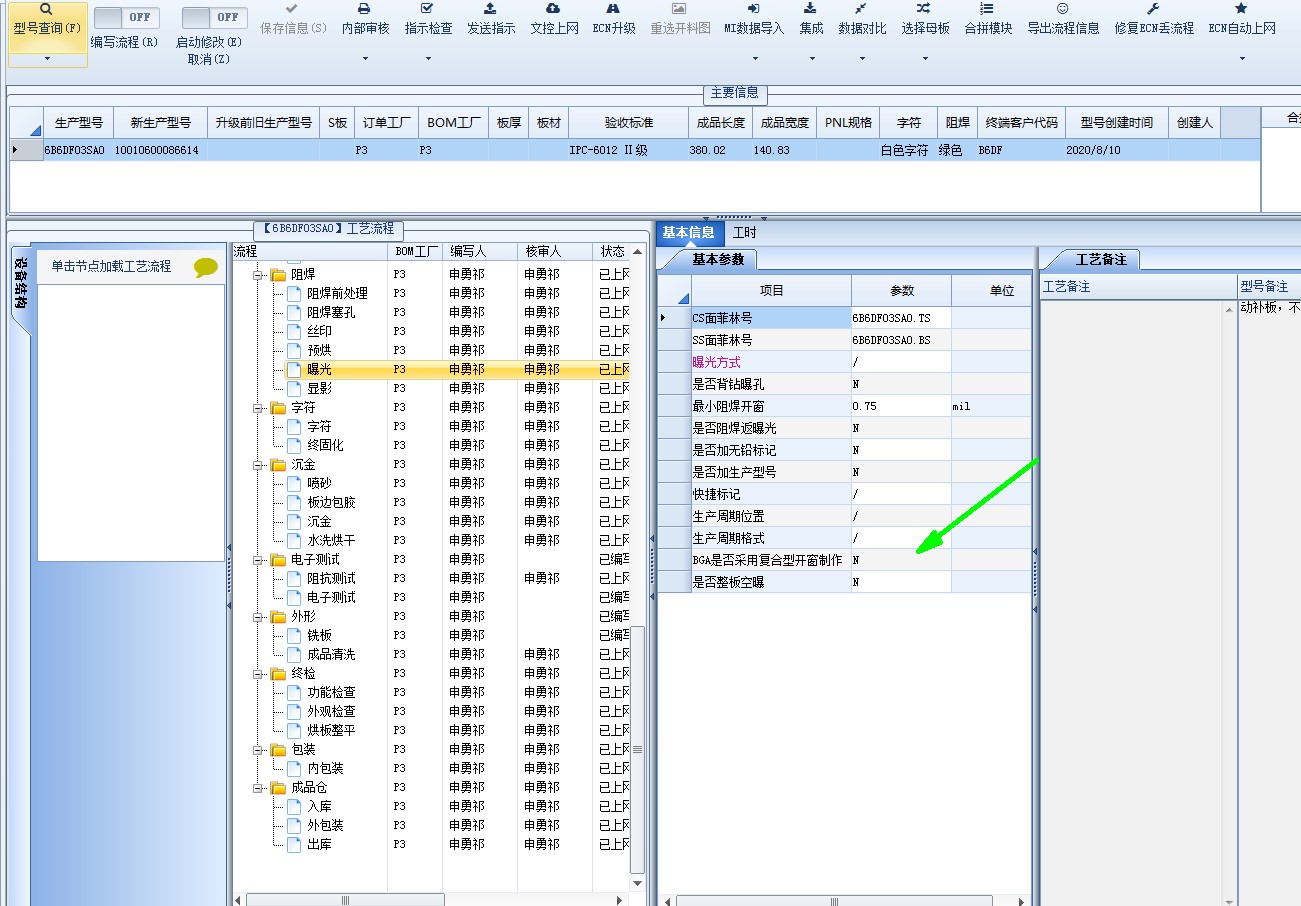Open the dropdown arrow under 型号查询(F)

[46, 59]
